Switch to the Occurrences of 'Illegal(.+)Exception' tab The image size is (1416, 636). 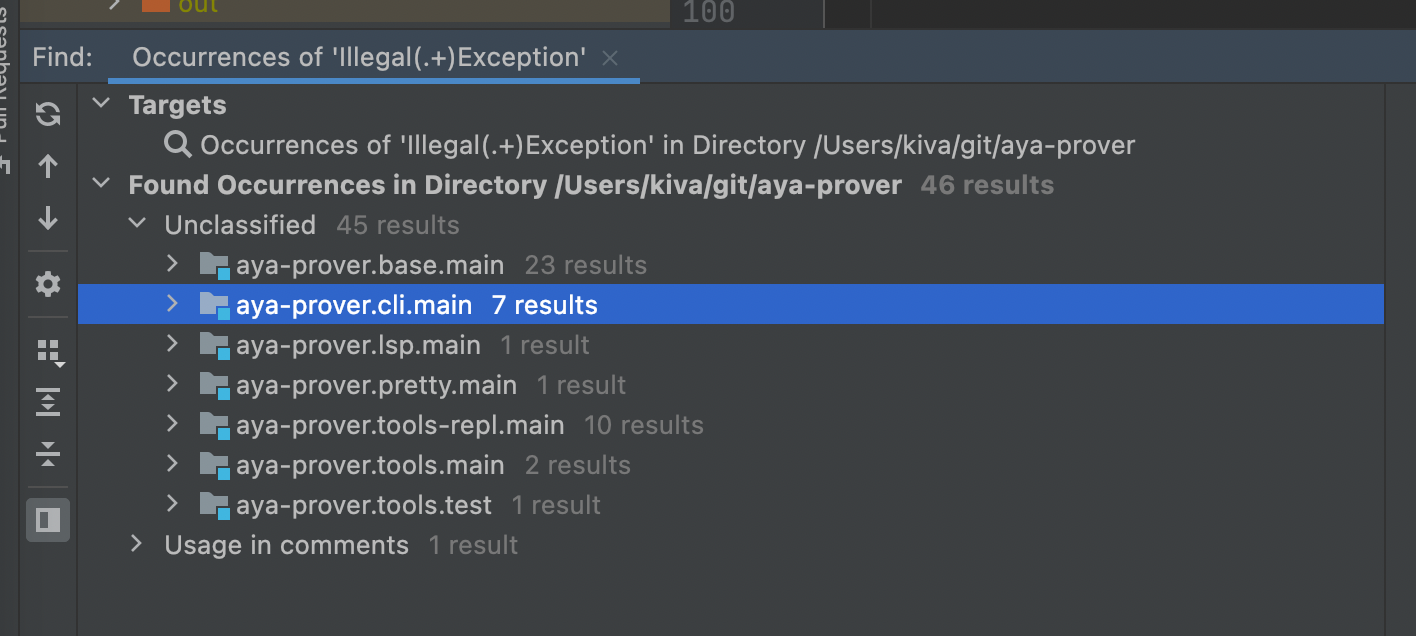pos(360,57)
